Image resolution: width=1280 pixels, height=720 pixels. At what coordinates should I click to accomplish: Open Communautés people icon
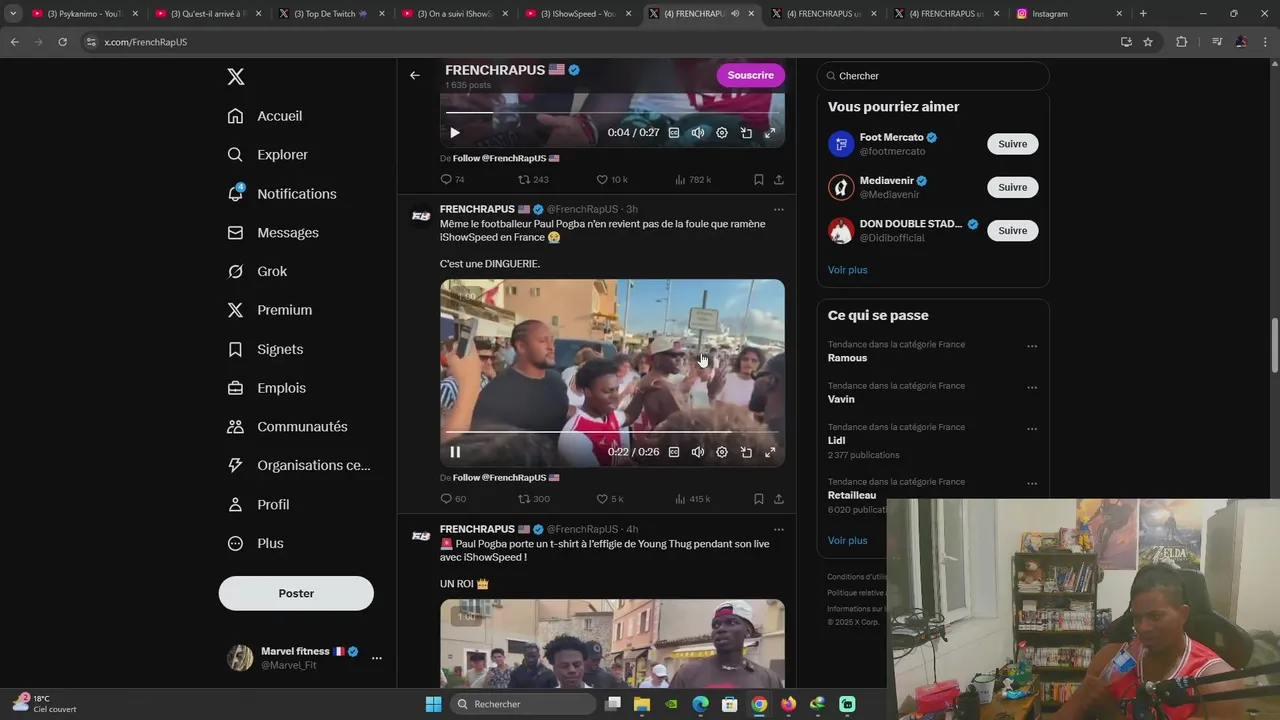click(235, 427)
